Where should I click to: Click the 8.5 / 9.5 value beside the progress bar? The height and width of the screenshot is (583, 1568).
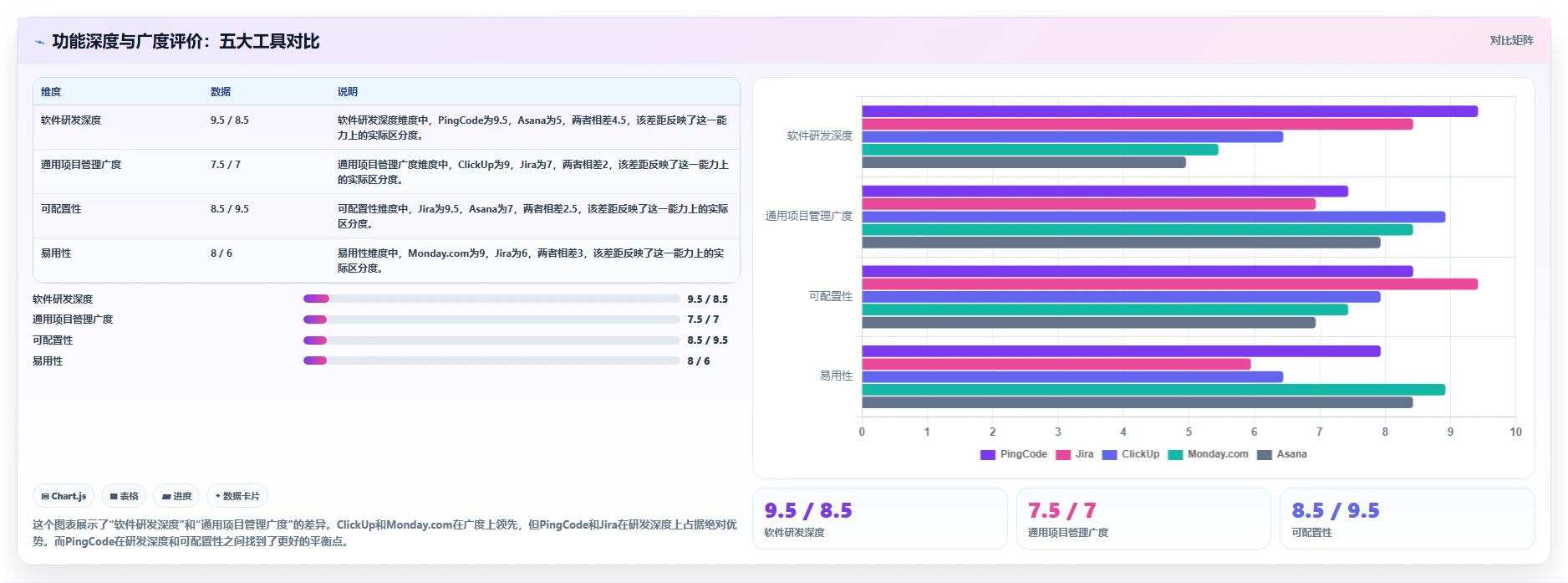pos(708,340)
